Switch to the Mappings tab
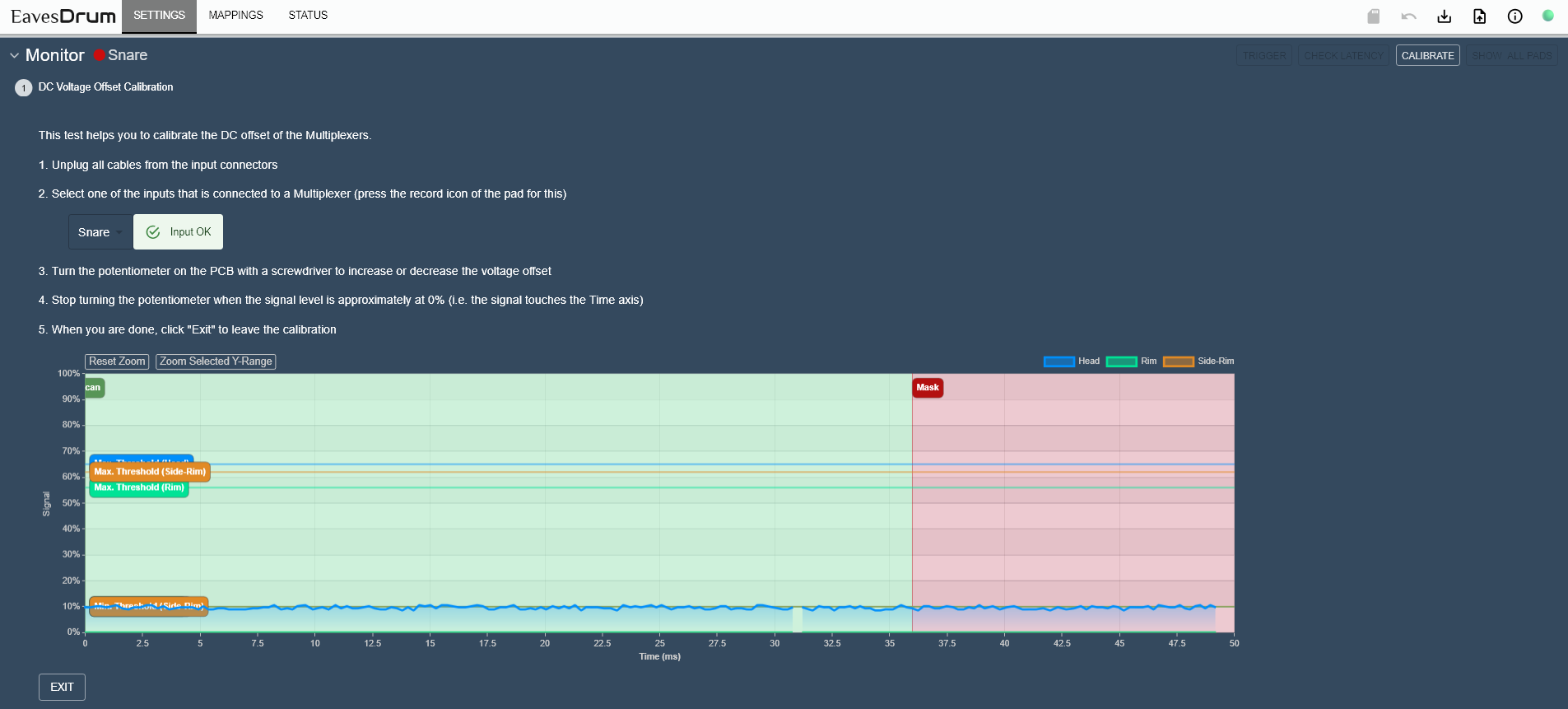 coord(235,16)
